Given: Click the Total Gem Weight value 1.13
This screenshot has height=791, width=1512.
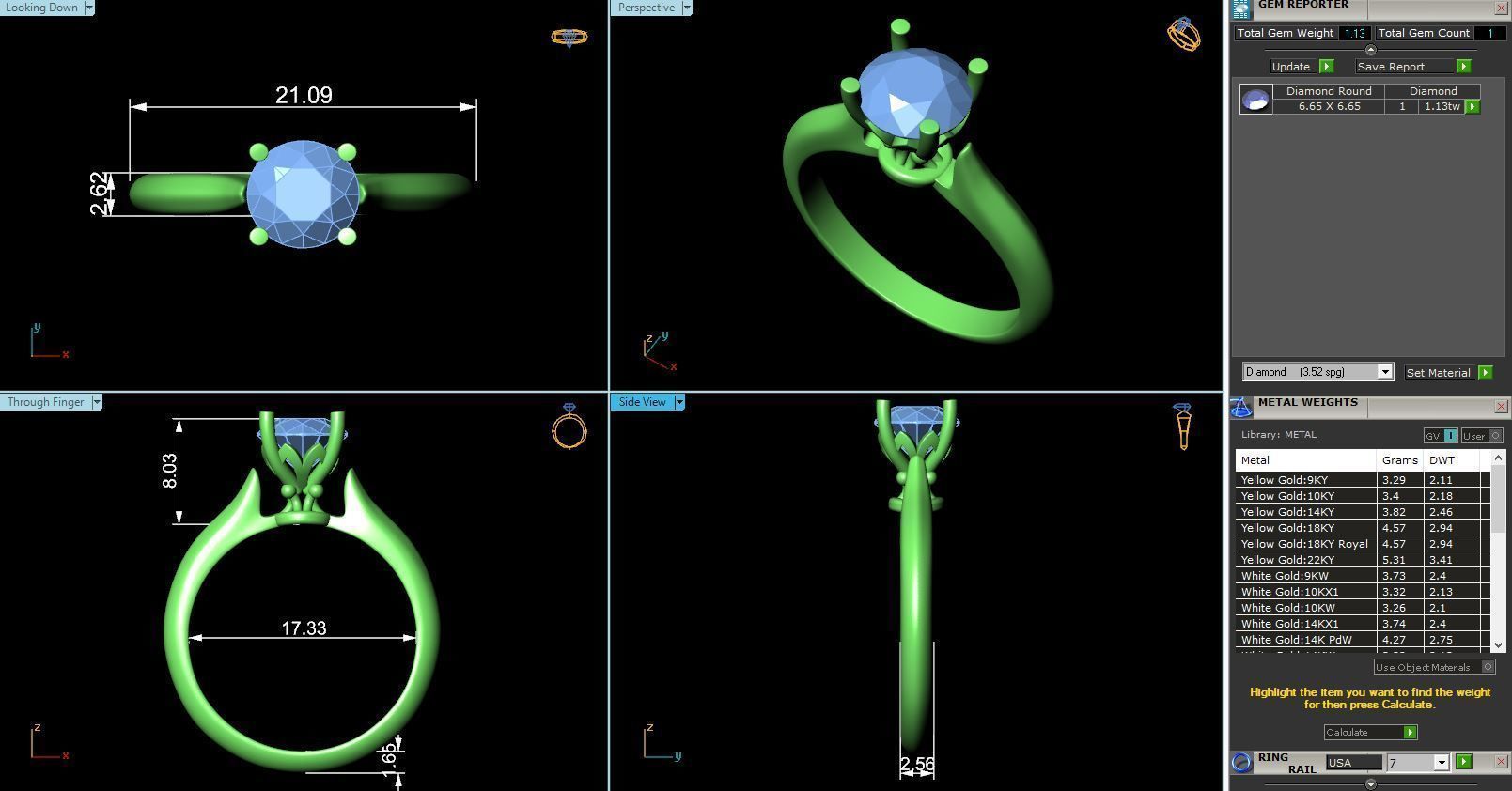Looking at the screenshot, I should (1354, 33).
